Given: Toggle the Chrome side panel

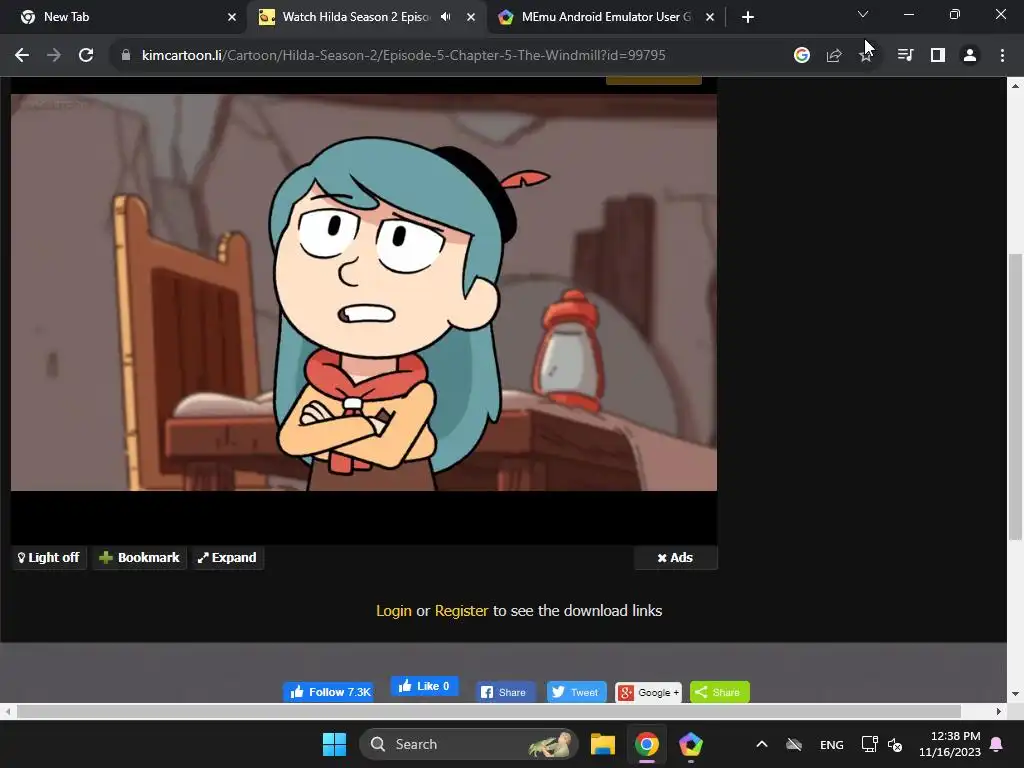Looking at the screenshot, I should coord(938,56).
